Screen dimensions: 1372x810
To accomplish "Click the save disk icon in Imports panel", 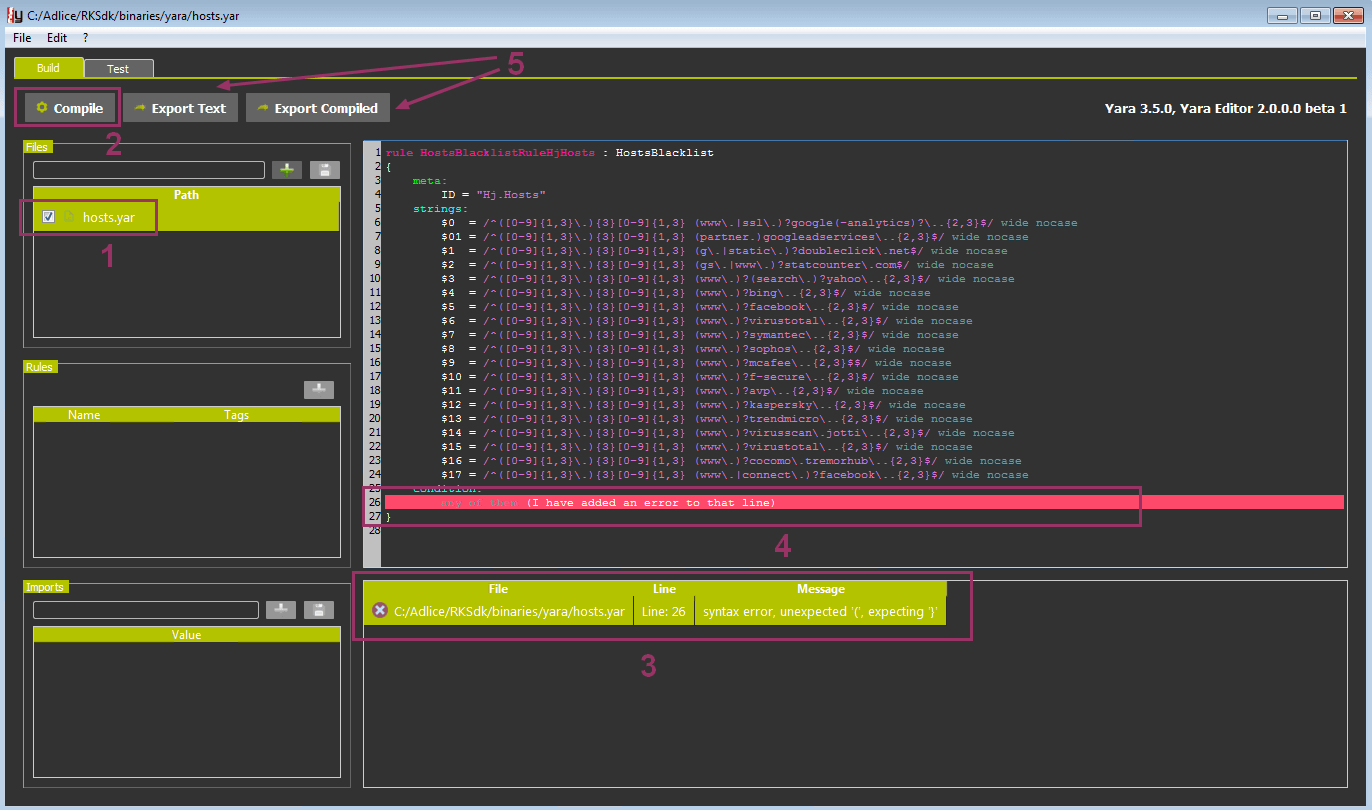I will [318, 610].
